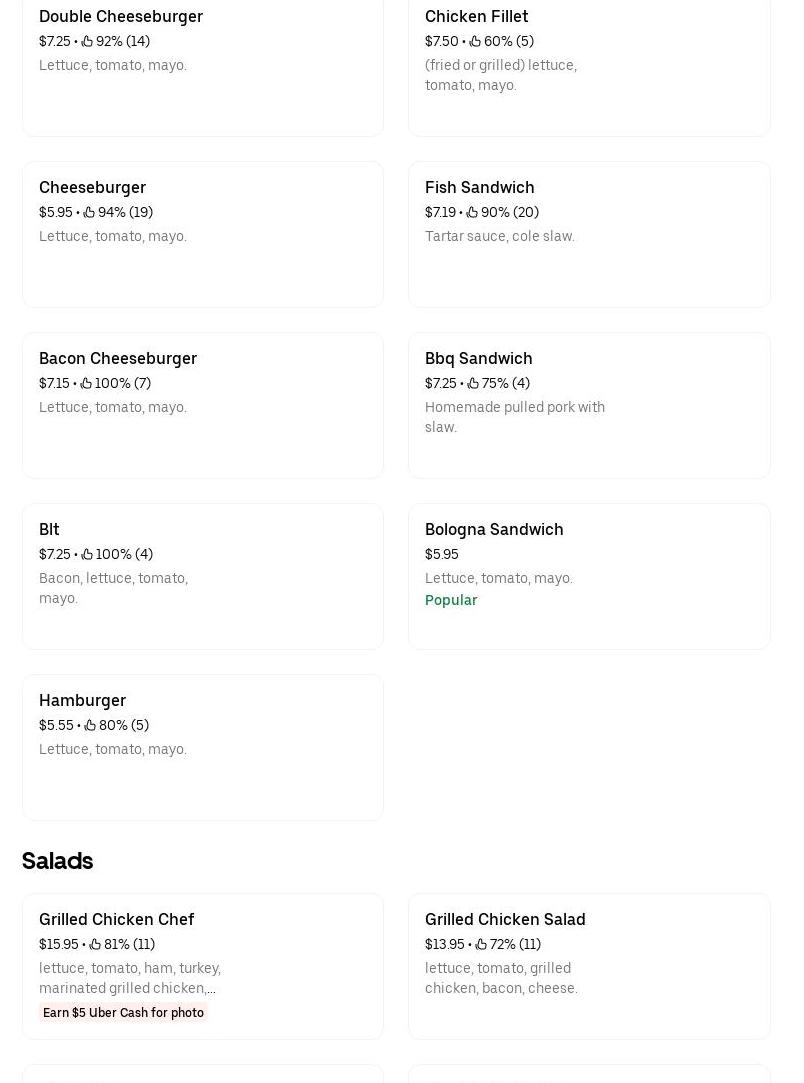Click thumbs-up icon on Bbq Sandwich

[473, 383]
